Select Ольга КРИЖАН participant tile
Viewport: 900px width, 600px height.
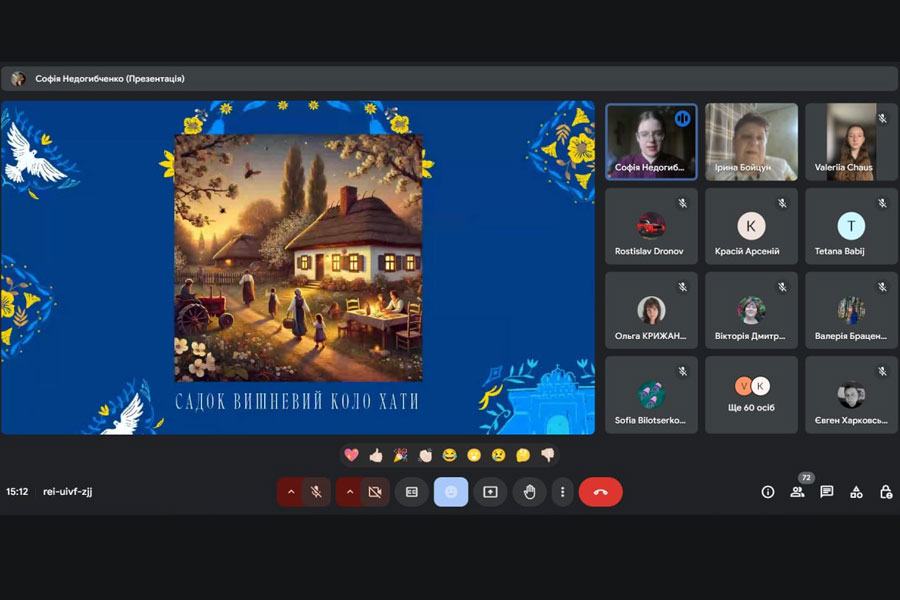651,310
